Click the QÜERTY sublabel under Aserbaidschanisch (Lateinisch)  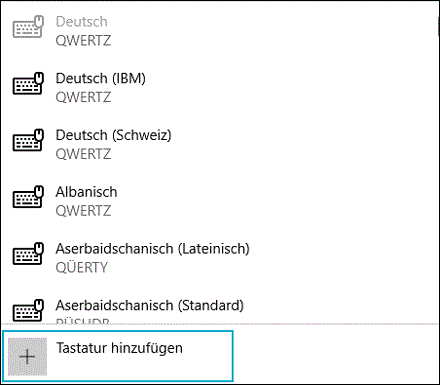[x=82, y=267]
